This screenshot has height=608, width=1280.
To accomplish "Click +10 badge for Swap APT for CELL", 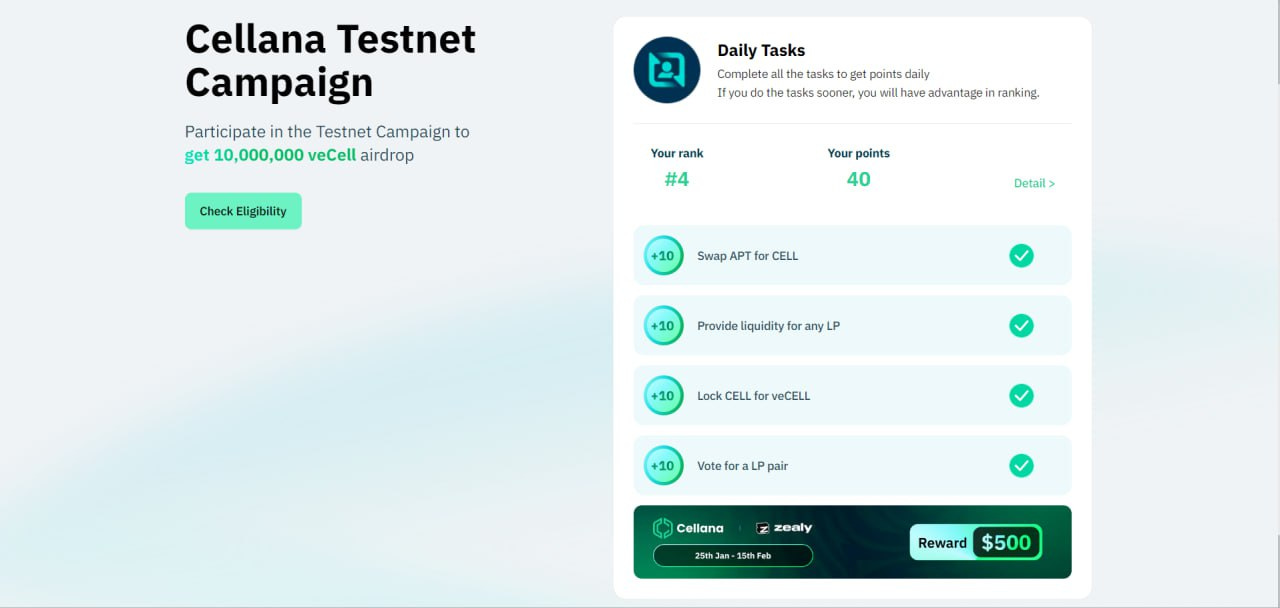I will click(x=663, y=256).
